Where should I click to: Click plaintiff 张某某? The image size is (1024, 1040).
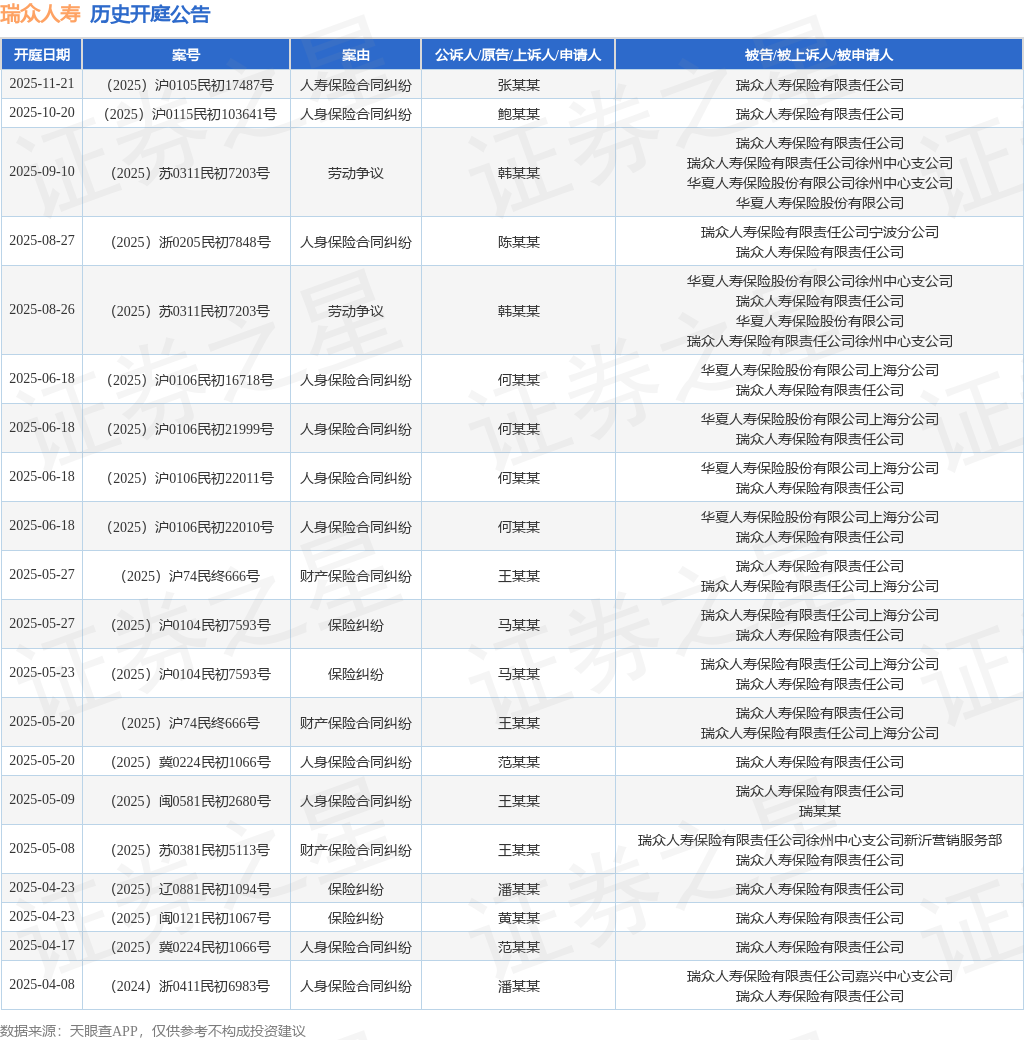[519, 85]
